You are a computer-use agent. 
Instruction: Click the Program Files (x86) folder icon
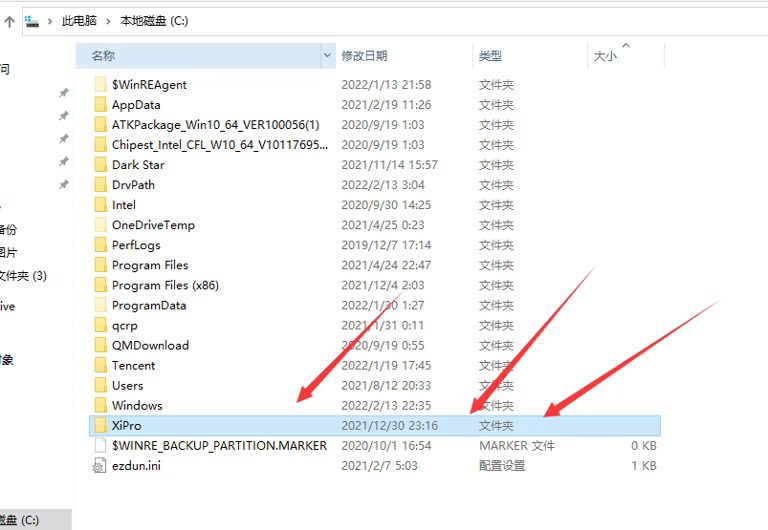click(x=100, y=285)
